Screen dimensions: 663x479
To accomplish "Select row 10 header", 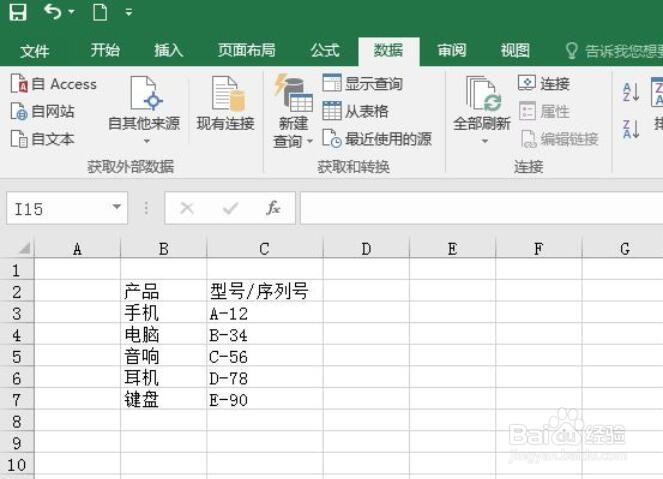I will point(16,464).
